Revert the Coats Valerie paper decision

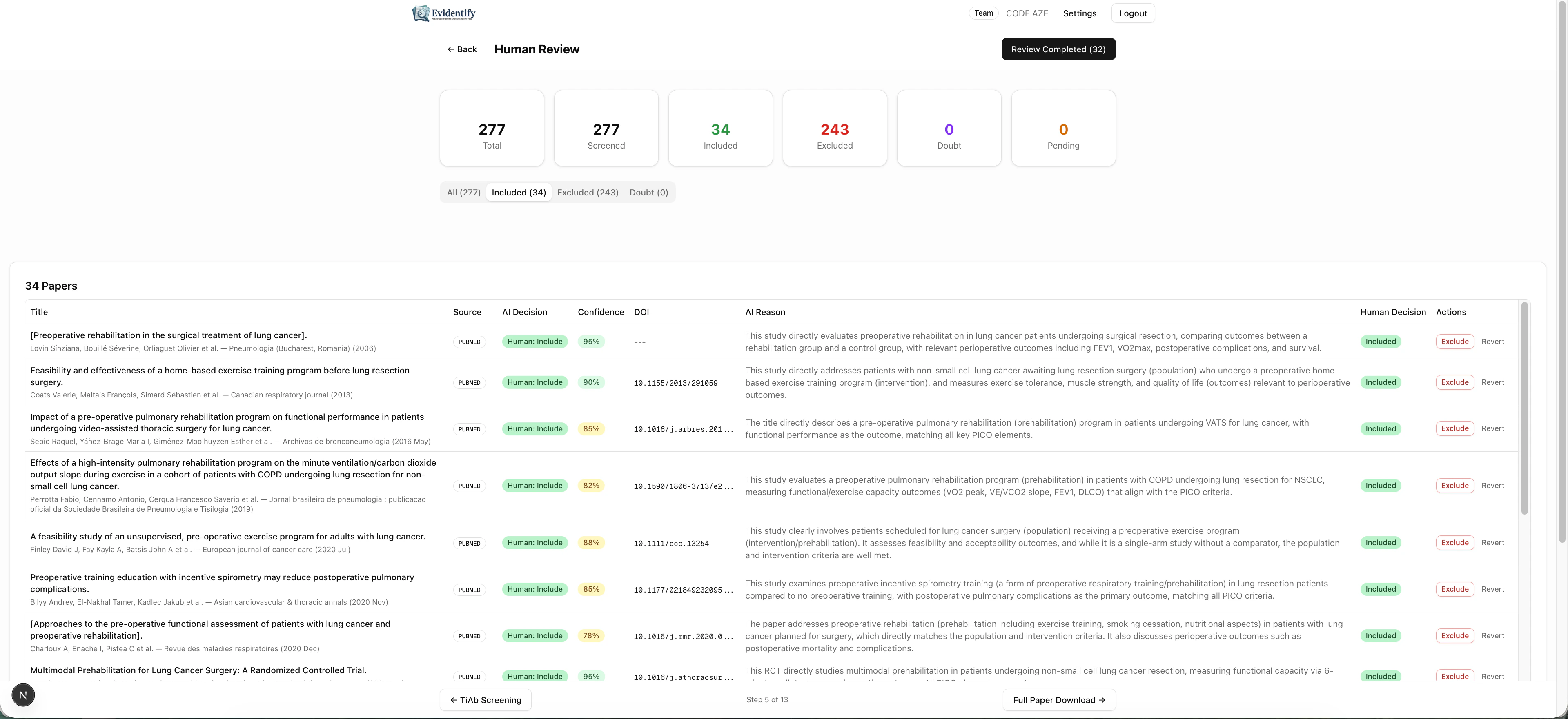[x=1492, y=382]
